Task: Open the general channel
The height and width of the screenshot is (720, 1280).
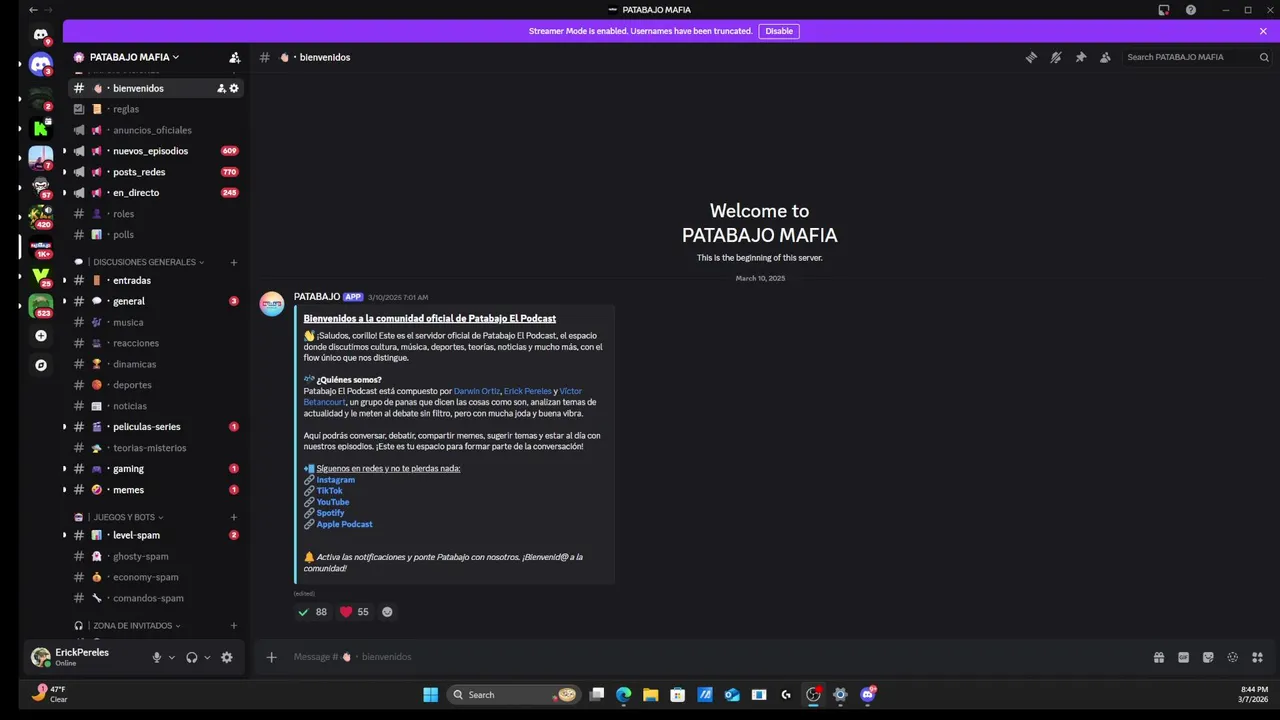Action: point(155,301)
